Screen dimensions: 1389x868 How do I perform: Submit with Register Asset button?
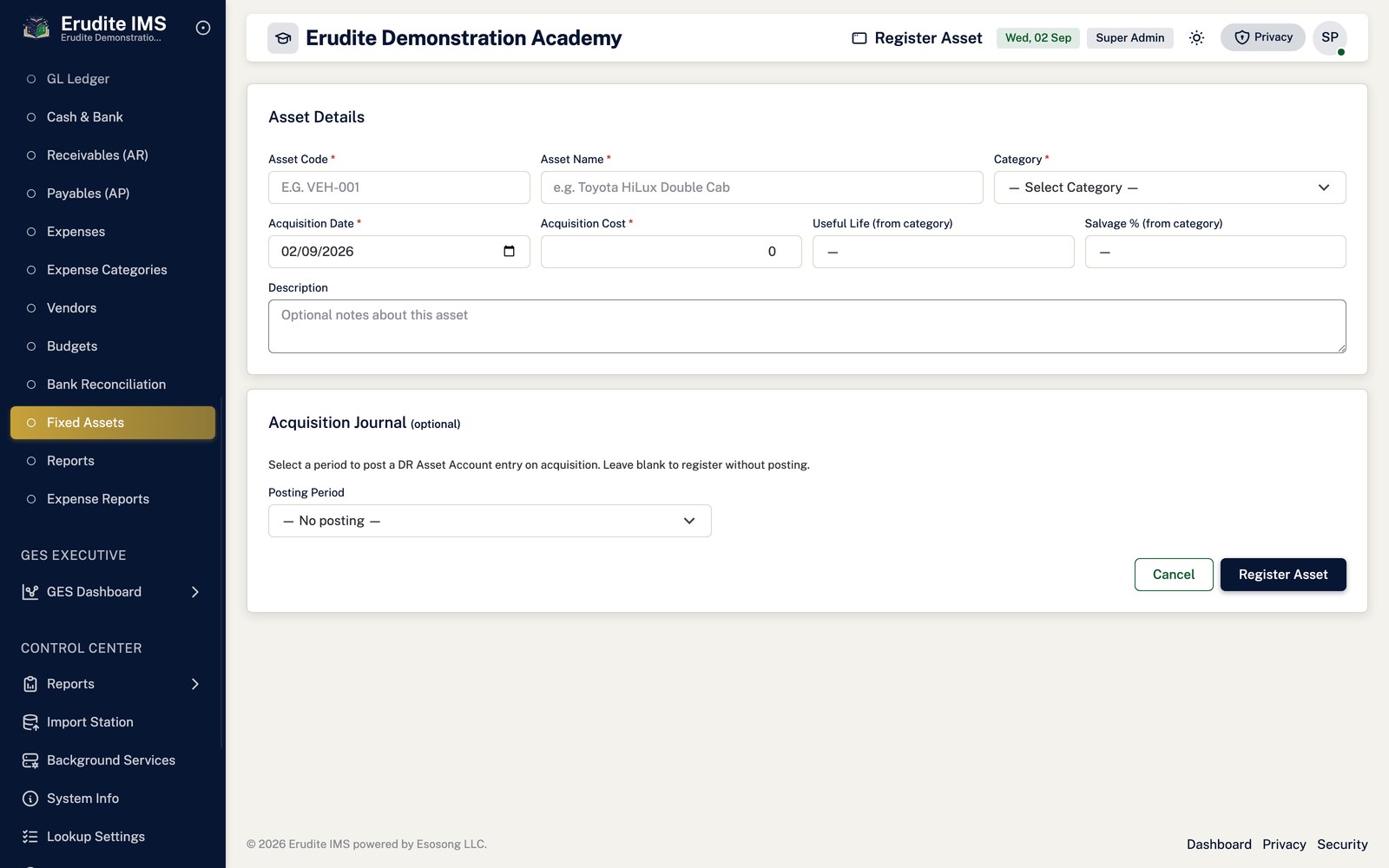[x=1283, y=575]
